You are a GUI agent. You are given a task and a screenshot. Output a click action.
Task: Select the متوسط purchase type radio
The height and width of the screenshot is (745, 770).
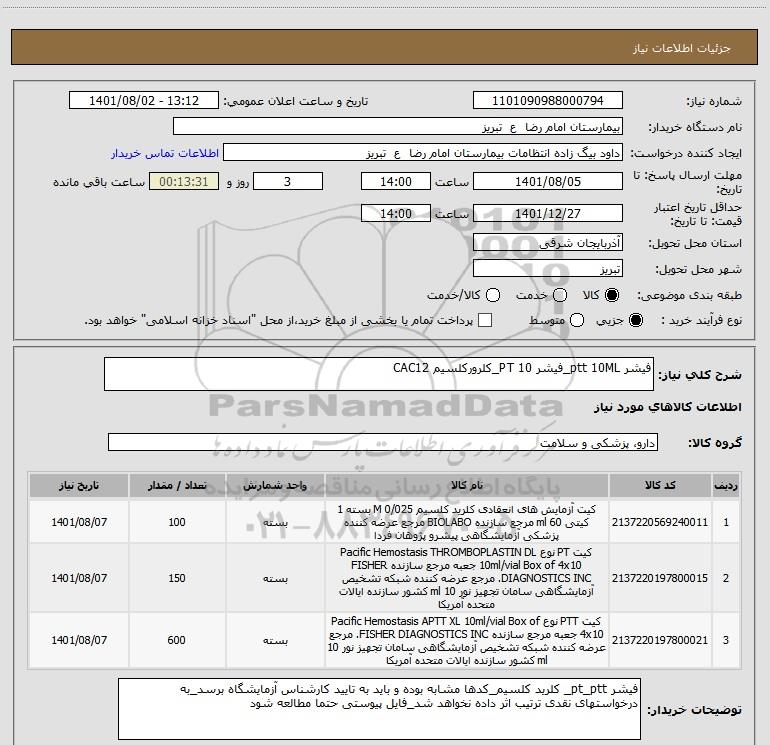(x=577, y=320)
